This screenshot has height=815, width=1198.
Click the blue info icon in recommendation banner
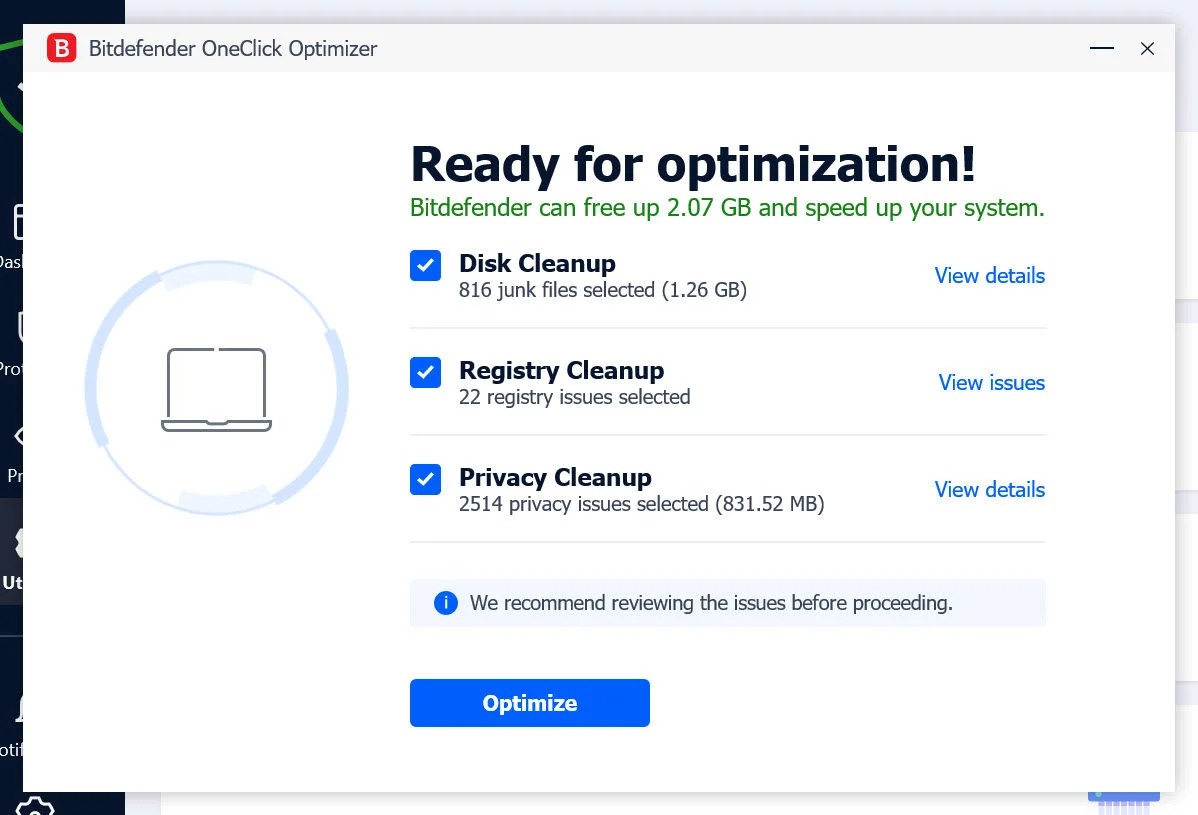coord(445,603)
